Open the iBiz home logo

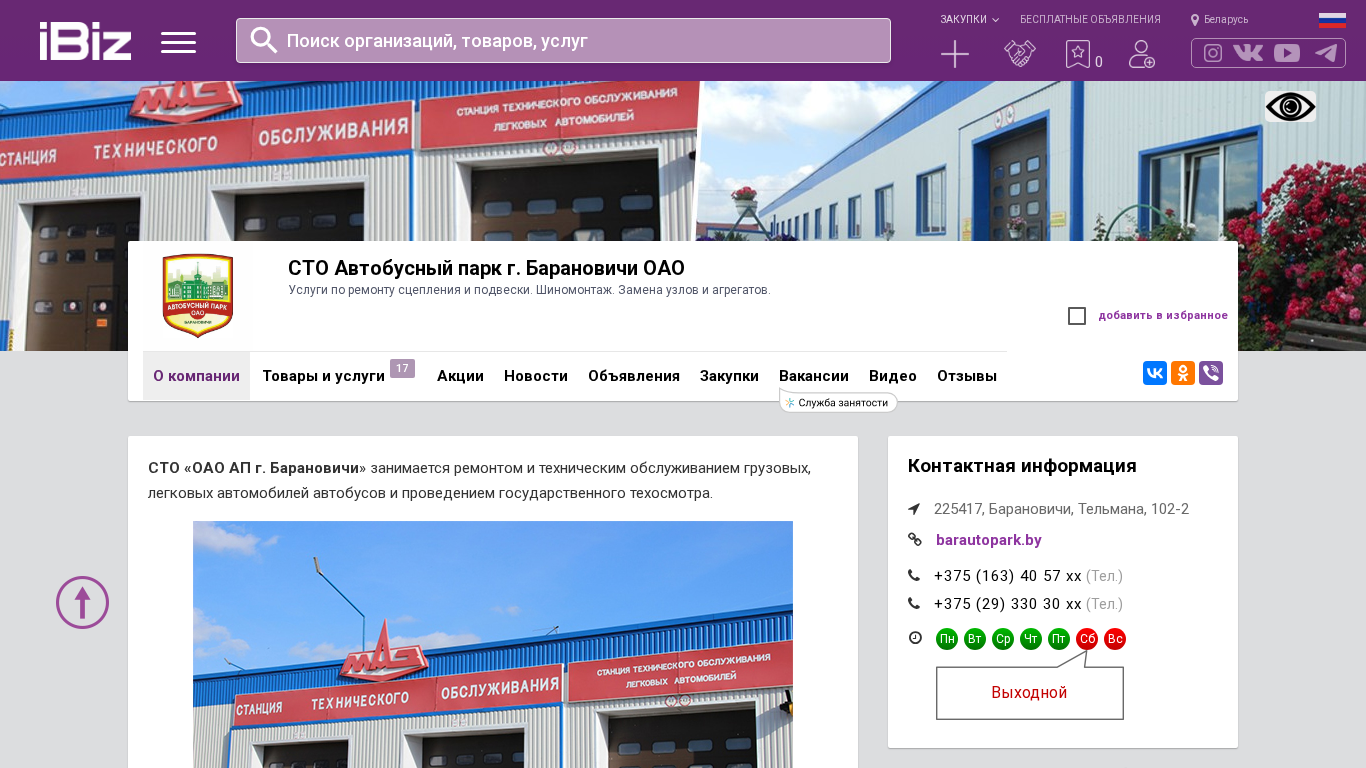click(x=85, y=41)
